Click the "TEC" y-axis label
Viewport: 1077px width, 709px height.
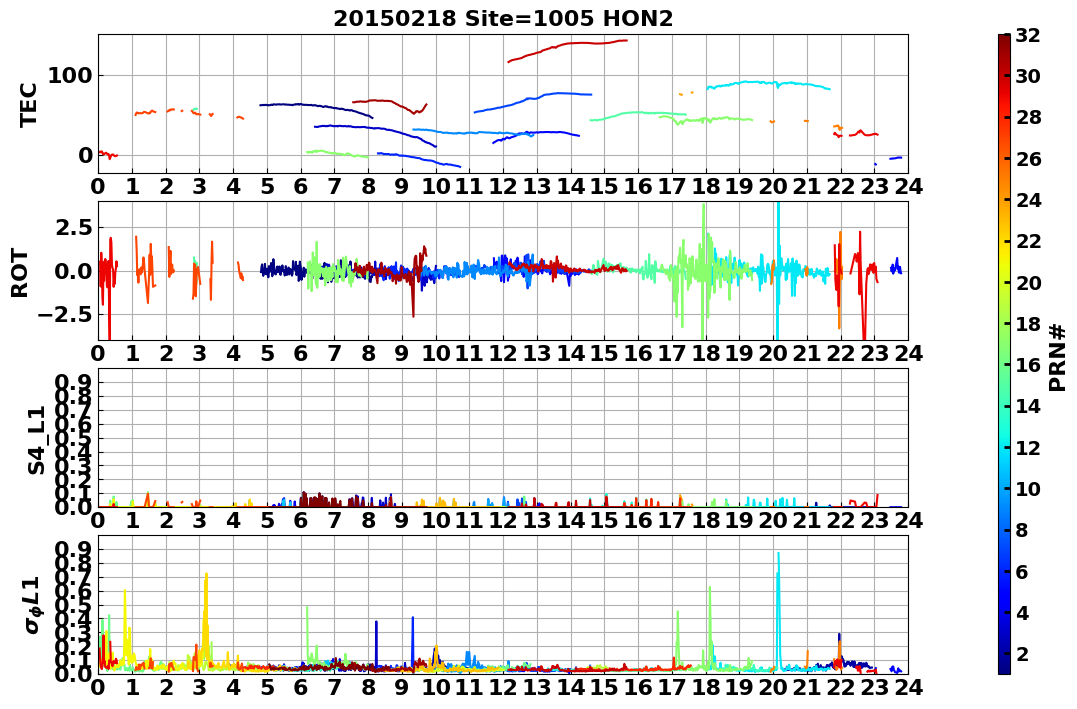tap(28, 104)
